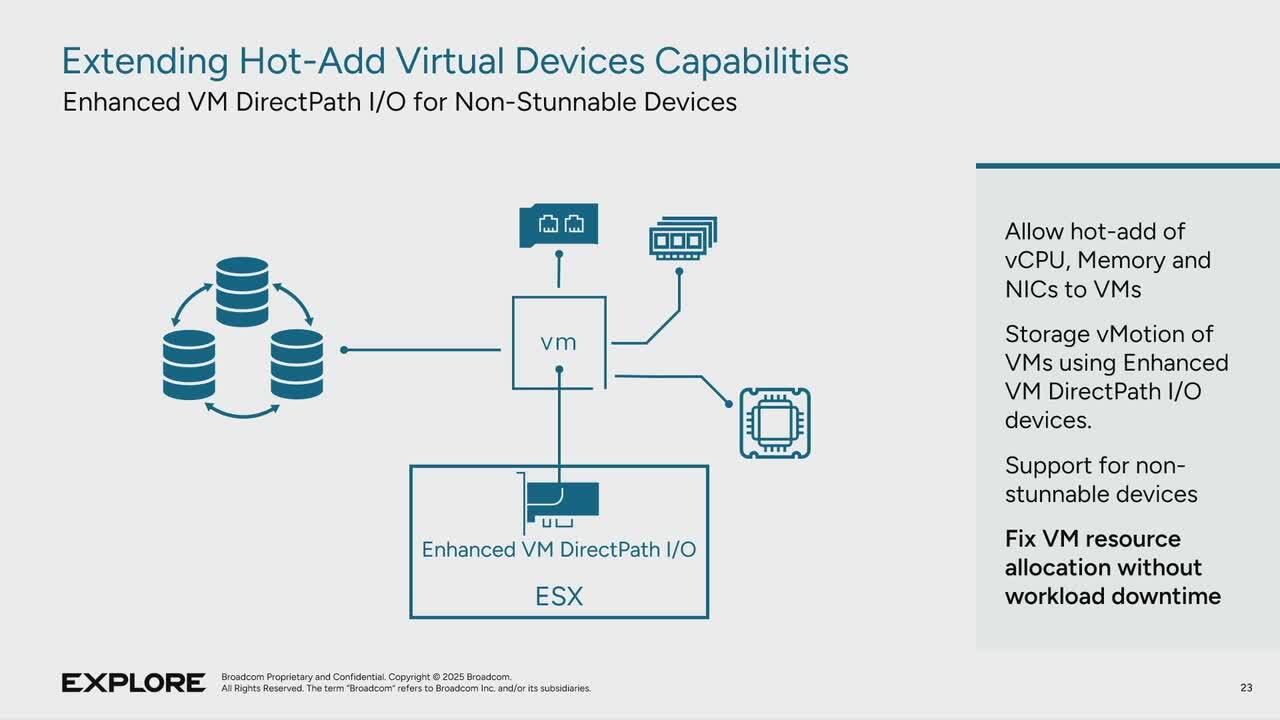The height and width of the screenshot is (720, 1280).
Task: Select the bold Fix VM resource allocation text
Action: 1112,567
